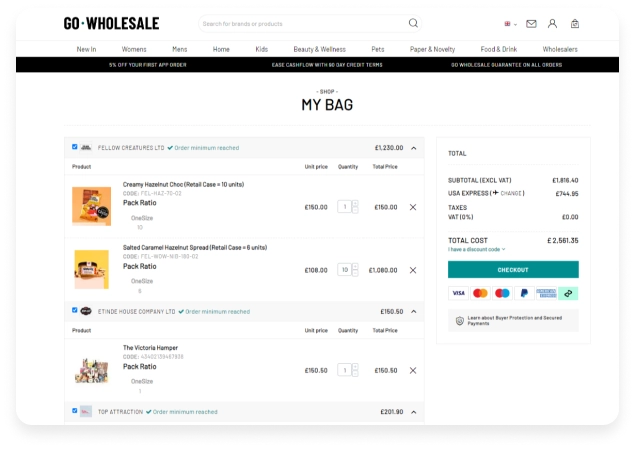This screenshot has height=449, width=635.
Task: Toggle the Fellow Creatures Ltd checkbox
Action: [x=75, y=147]
